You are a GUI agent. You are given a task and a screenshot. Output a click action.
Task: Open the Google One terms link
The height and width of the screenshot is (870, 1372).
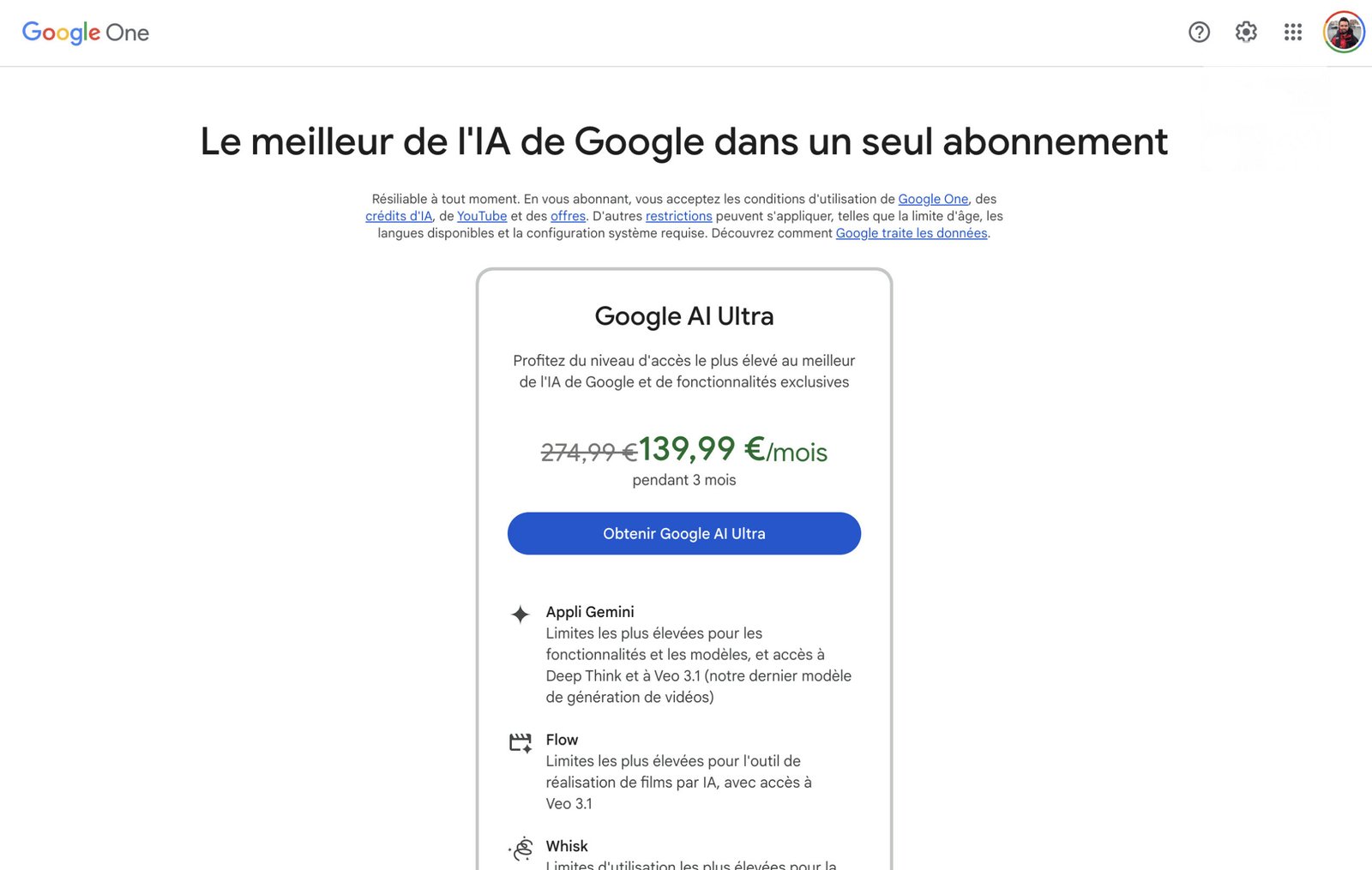tap(933, 199)
